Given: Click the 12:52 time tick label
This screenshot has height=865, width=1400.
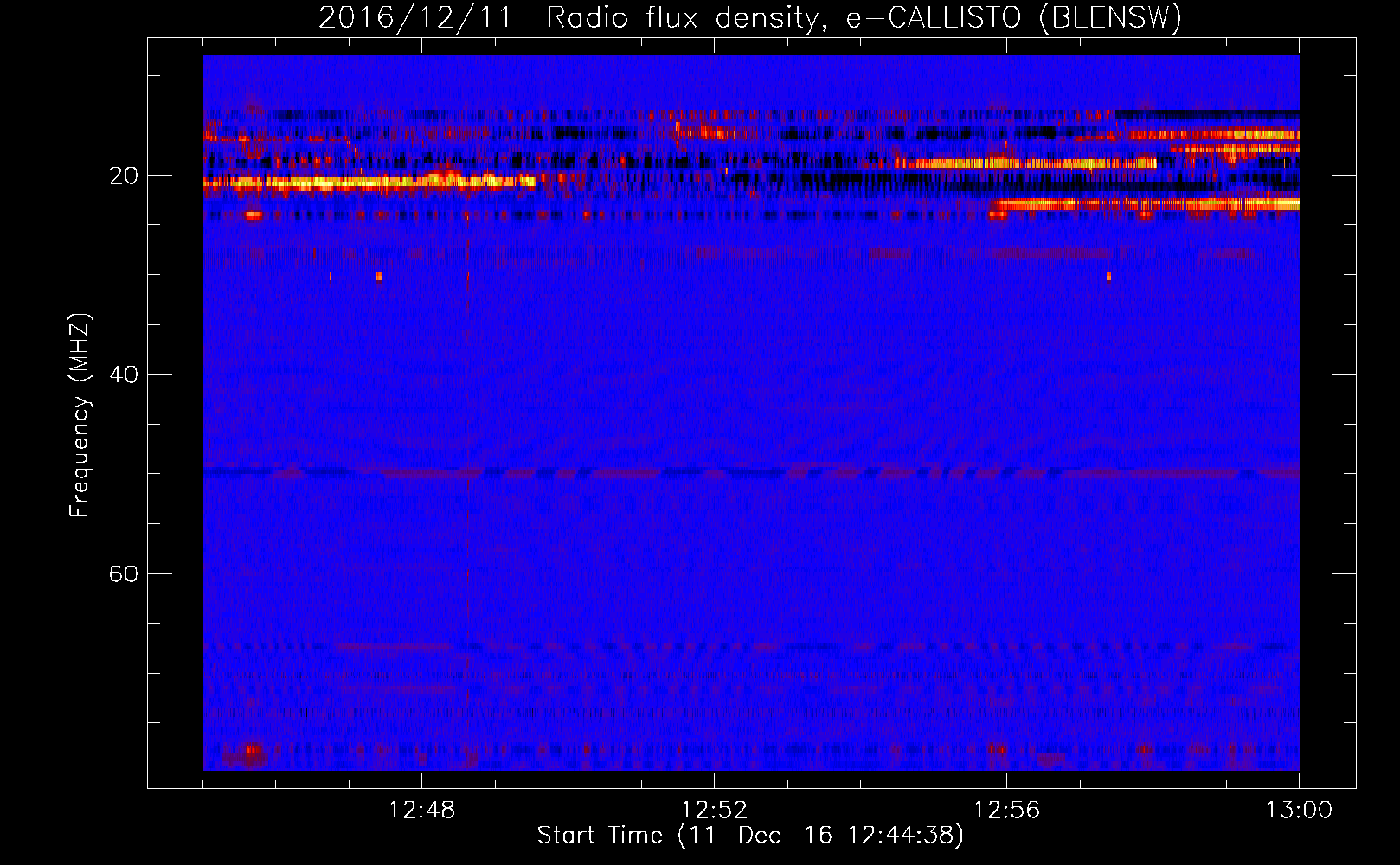Looking at the screenshot, I should [x=714, y=811].
